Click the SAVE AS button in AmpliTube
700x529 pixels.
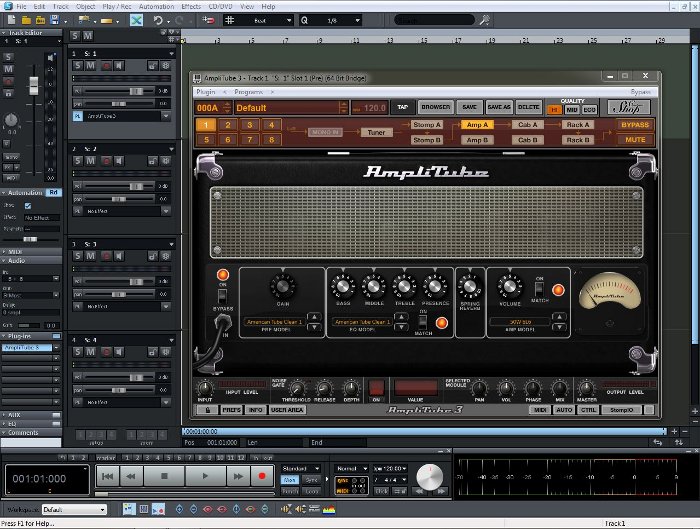[499, 107]
